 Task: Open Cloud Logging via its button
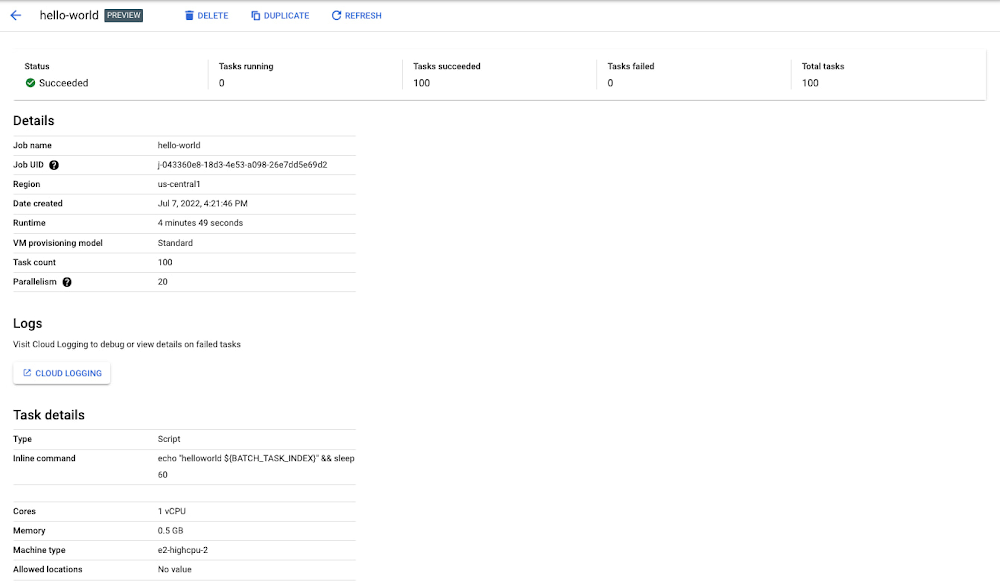62,373
